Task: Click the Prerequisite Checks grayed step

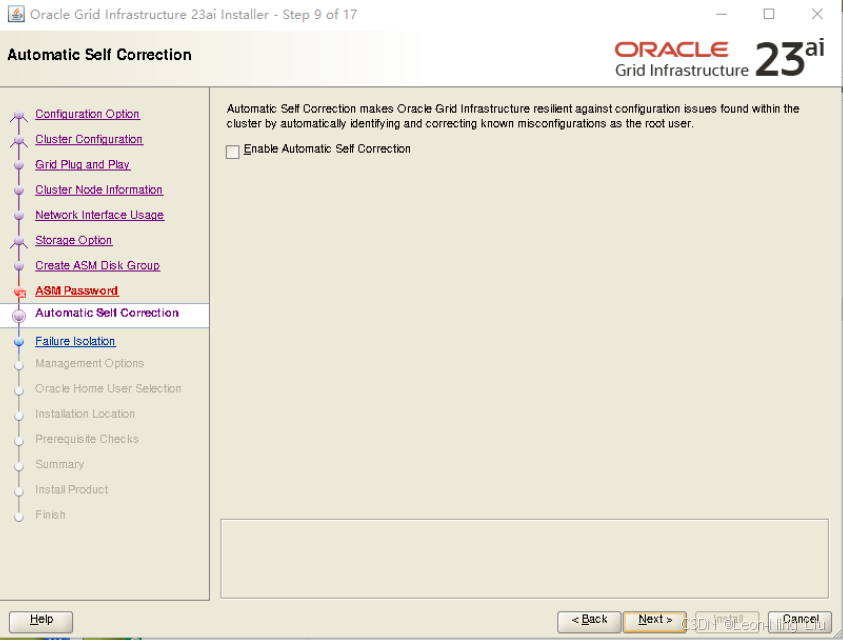Action: point(87,439)
